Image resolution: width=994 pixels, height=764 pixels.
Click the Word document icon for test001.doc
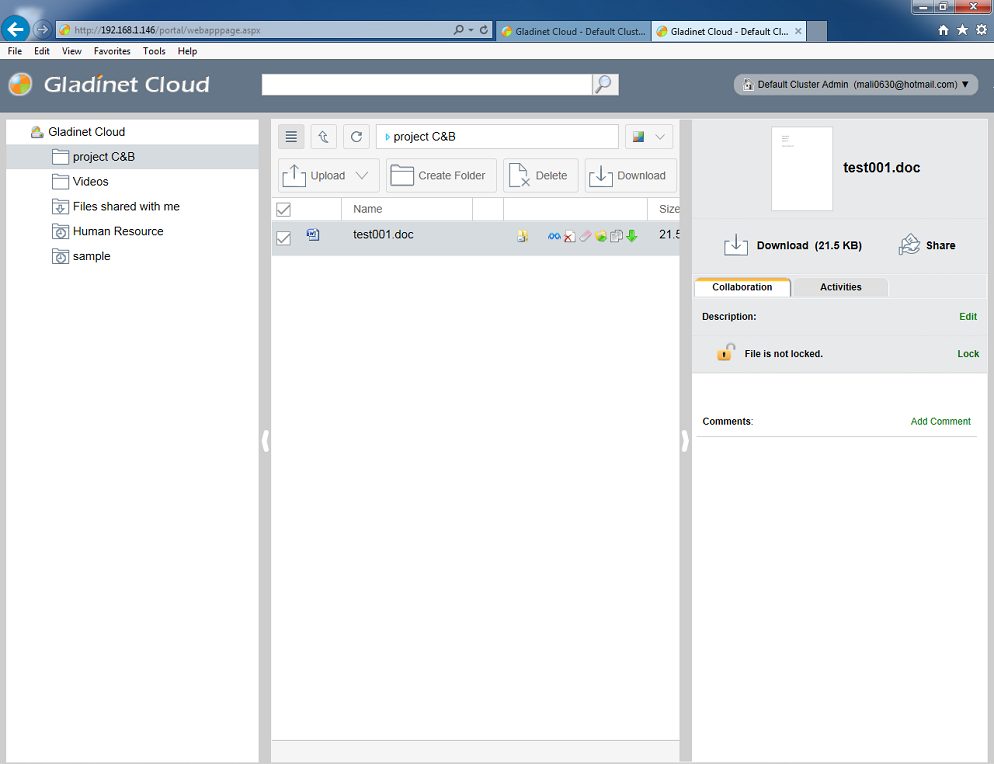coord(313,235)
